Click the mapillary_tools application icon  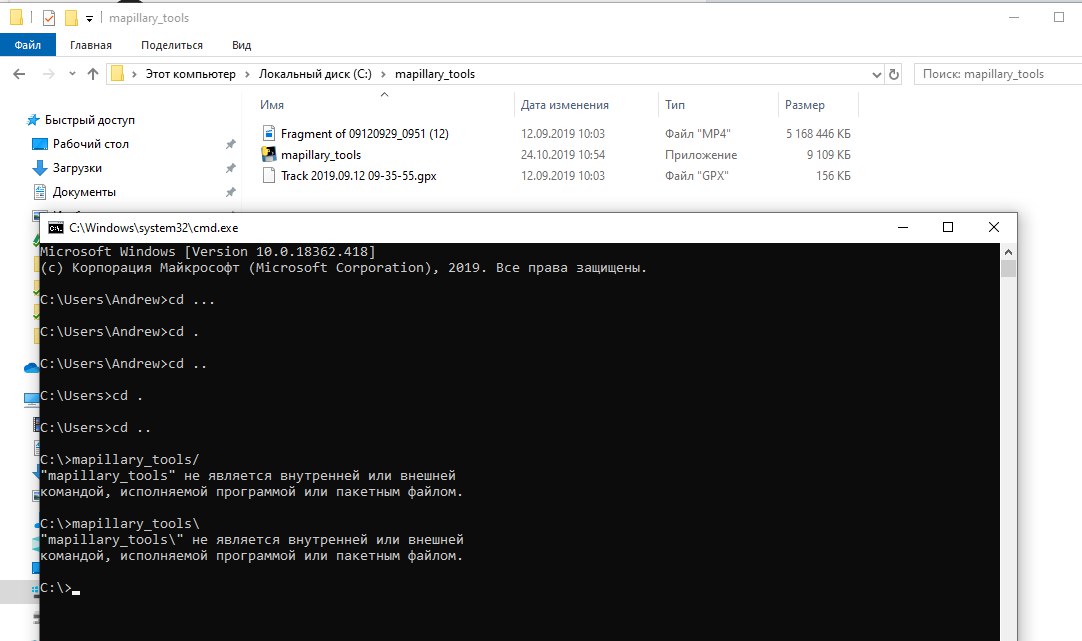[269, 154]
